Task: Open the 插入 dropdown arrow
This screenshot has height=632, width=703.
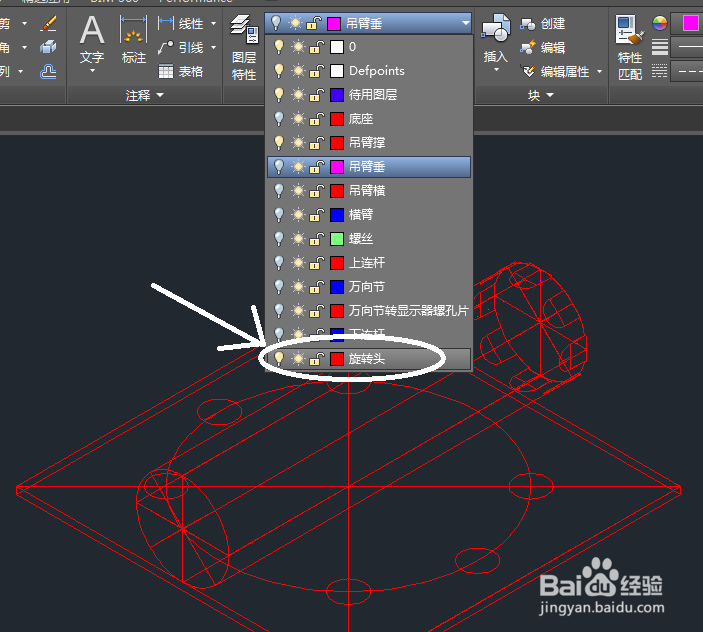Action: point(496,70)
